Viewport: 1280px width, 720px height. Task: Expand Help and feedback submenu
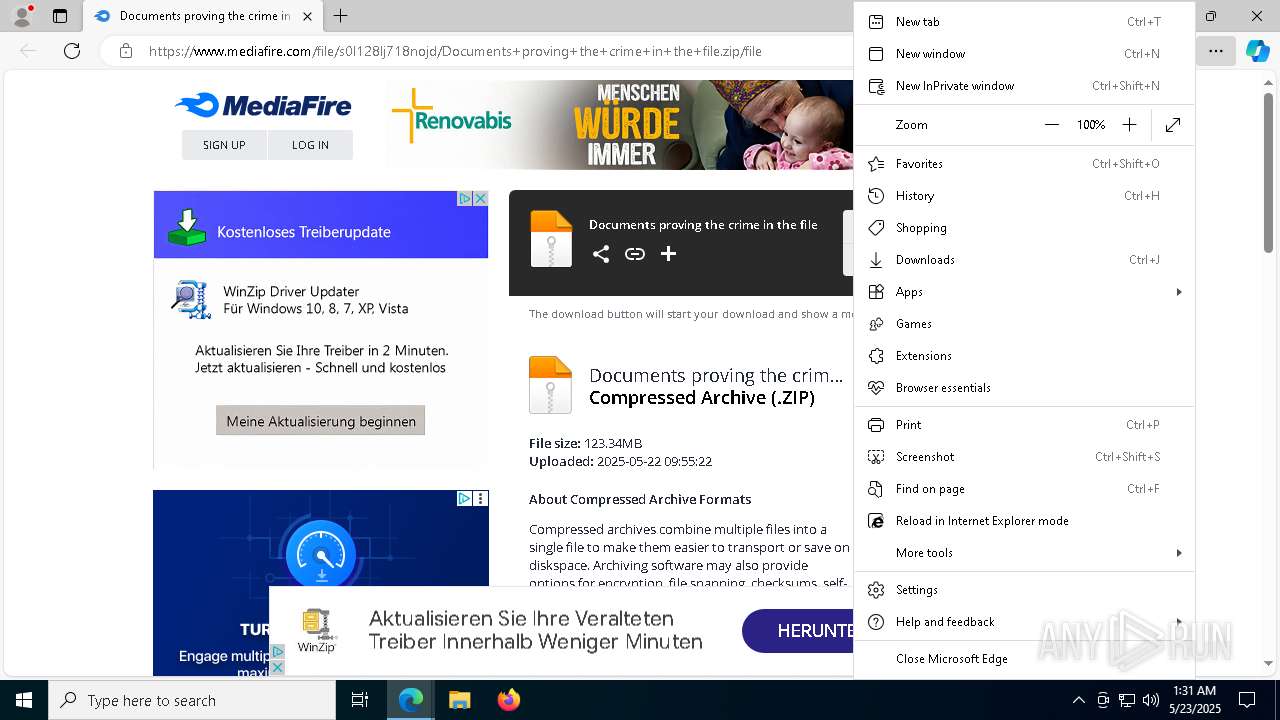[x=1024, y=621]
